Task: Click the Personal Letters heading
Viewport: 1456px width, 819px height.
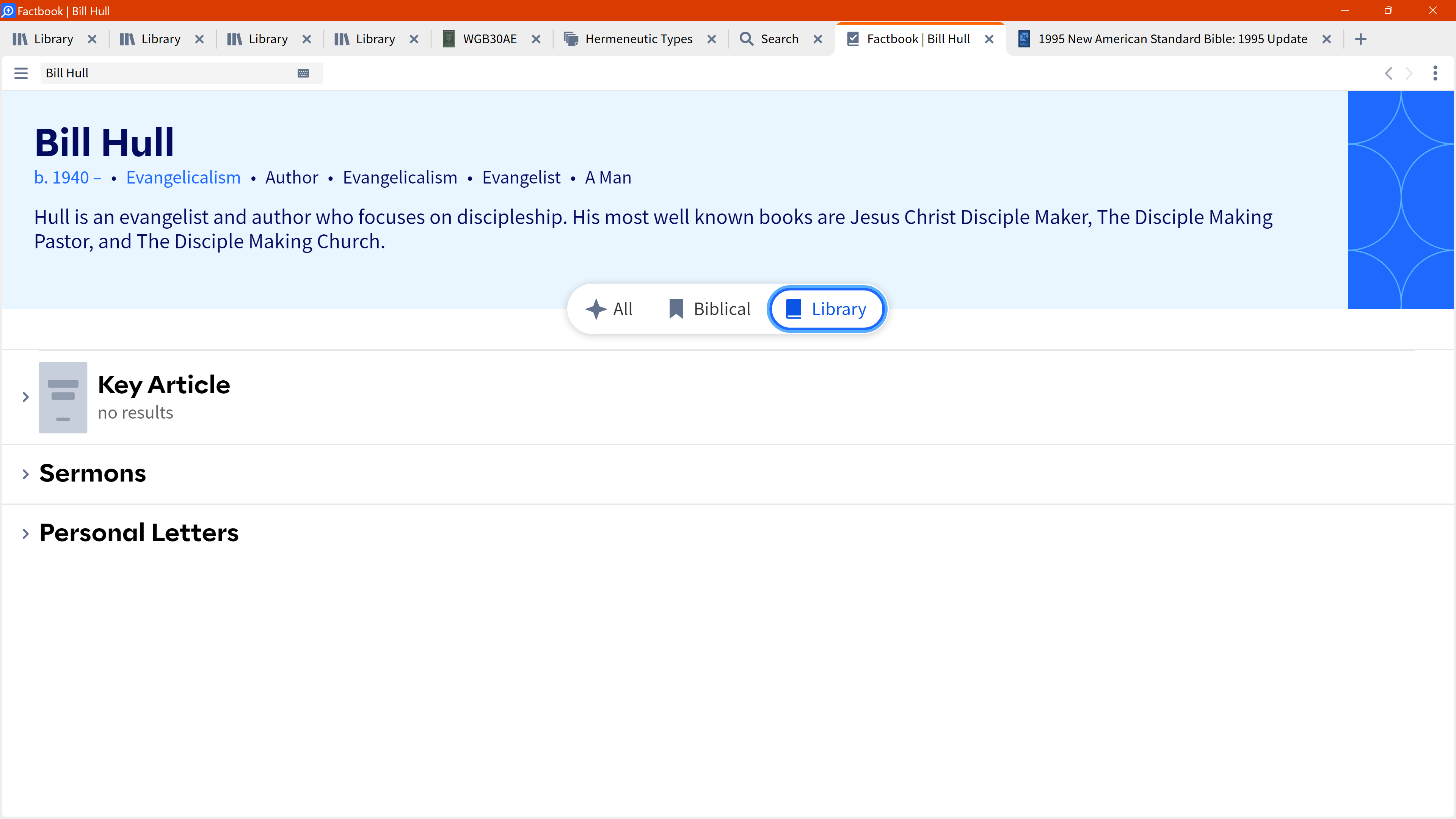Action: 139,532
